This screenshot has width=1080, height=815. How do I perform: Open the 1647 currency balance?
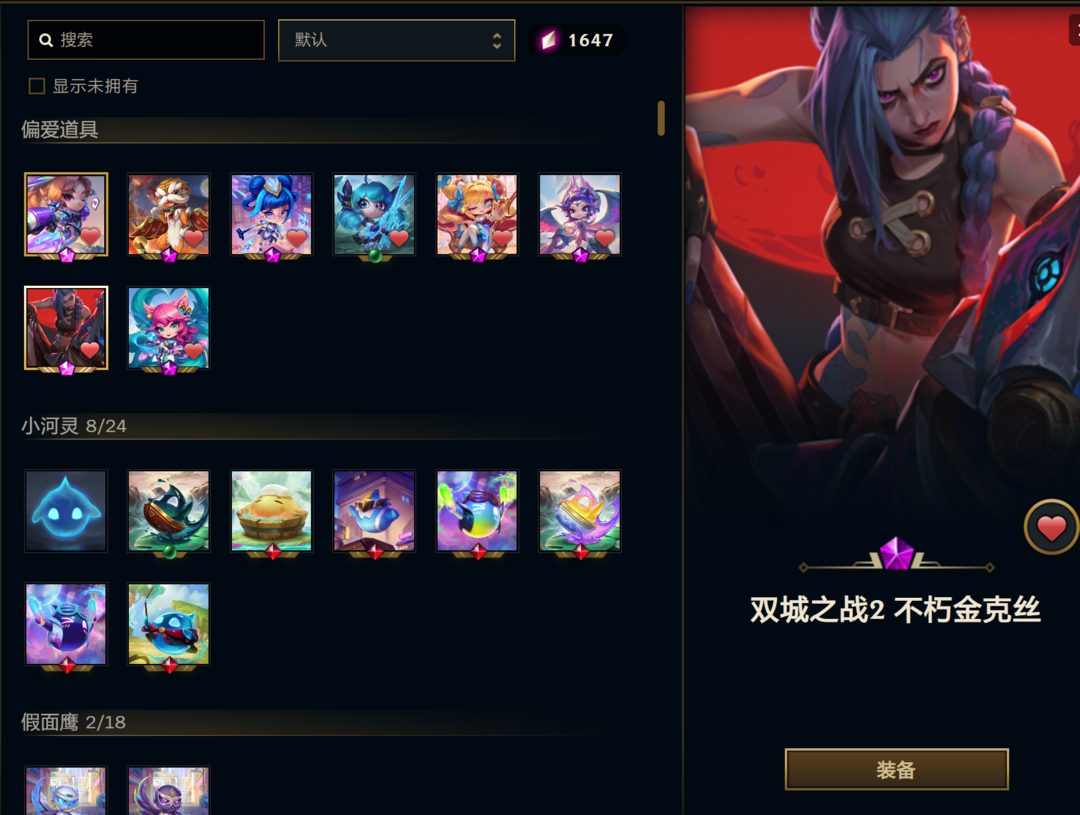pyautogui.click(x=577, y=40)
